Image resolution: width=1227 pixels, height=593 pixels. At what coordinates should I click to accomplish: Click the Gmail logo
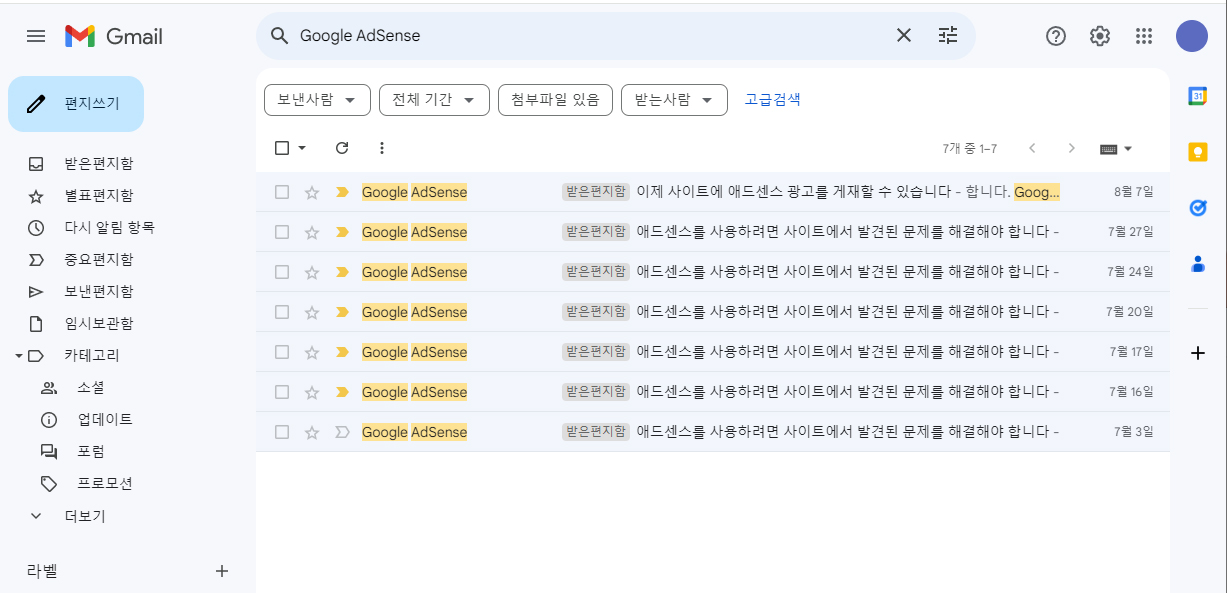[114, 36]
